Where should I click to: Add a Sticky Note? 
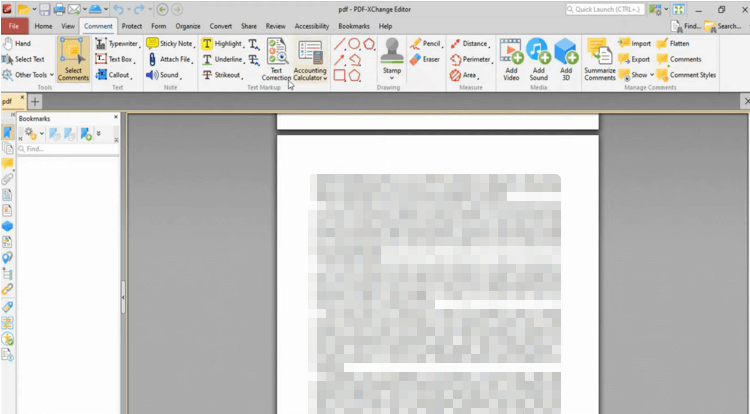tap(170, 44)
